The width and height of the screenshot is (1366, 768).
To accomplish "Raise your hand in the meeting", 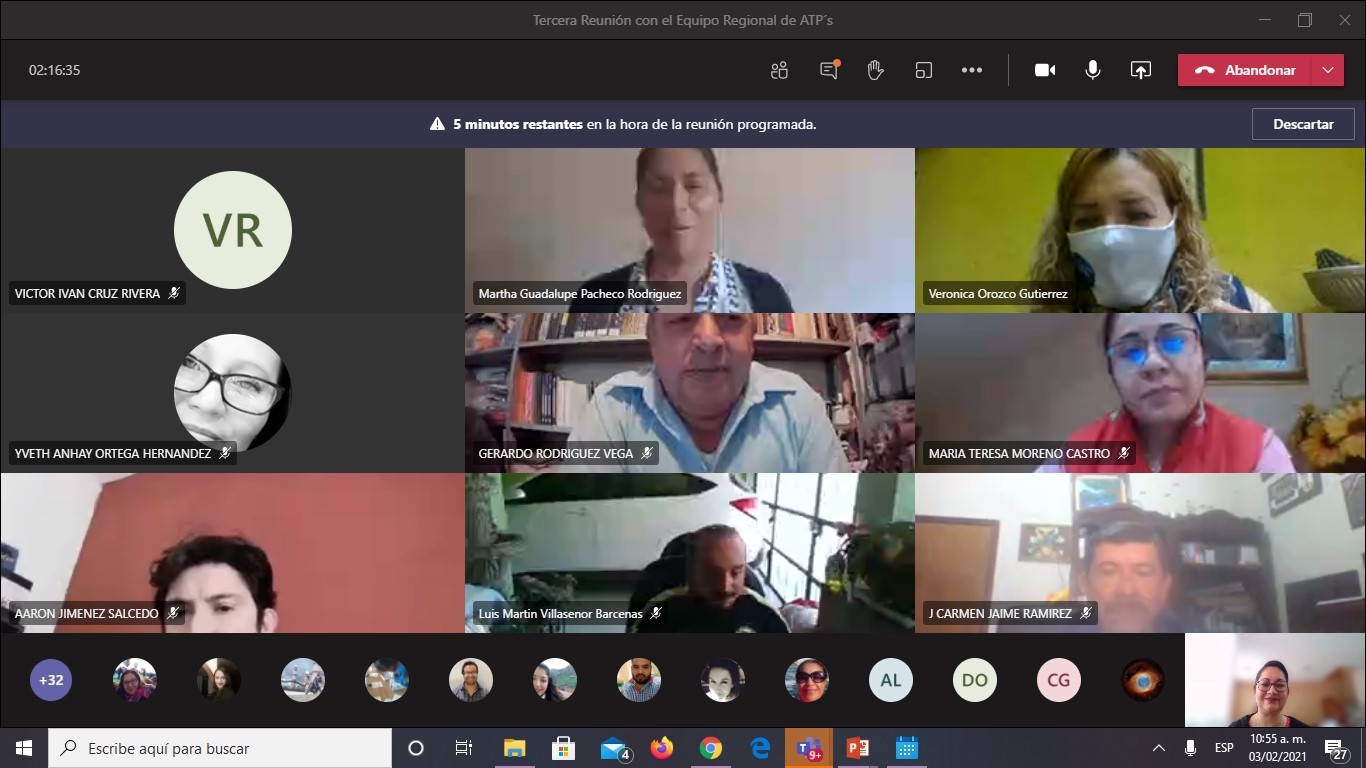I will tap(875, 70).
